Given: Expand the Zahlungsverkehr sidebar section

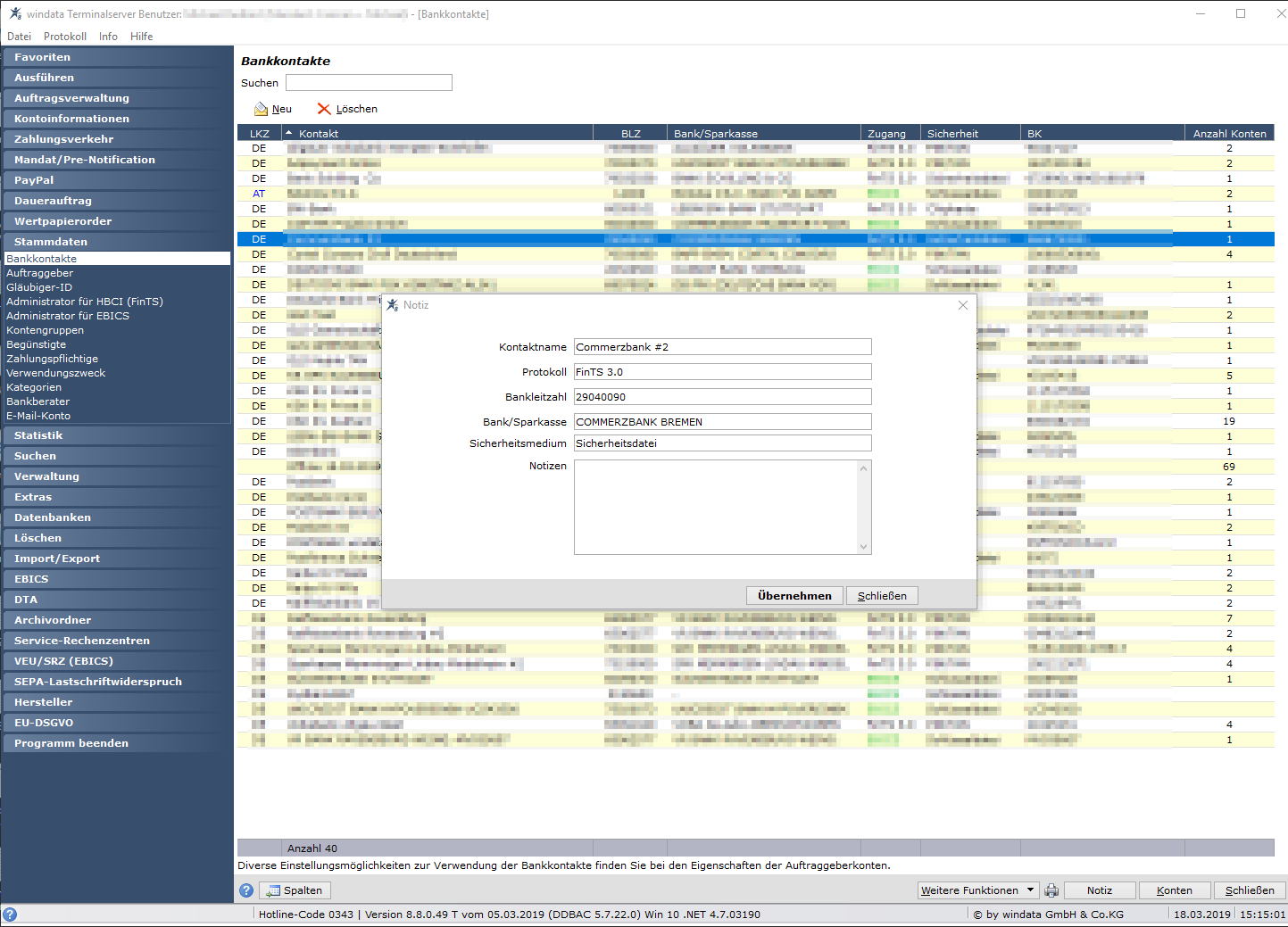Looking at the screenshot, I should point(117,139).
